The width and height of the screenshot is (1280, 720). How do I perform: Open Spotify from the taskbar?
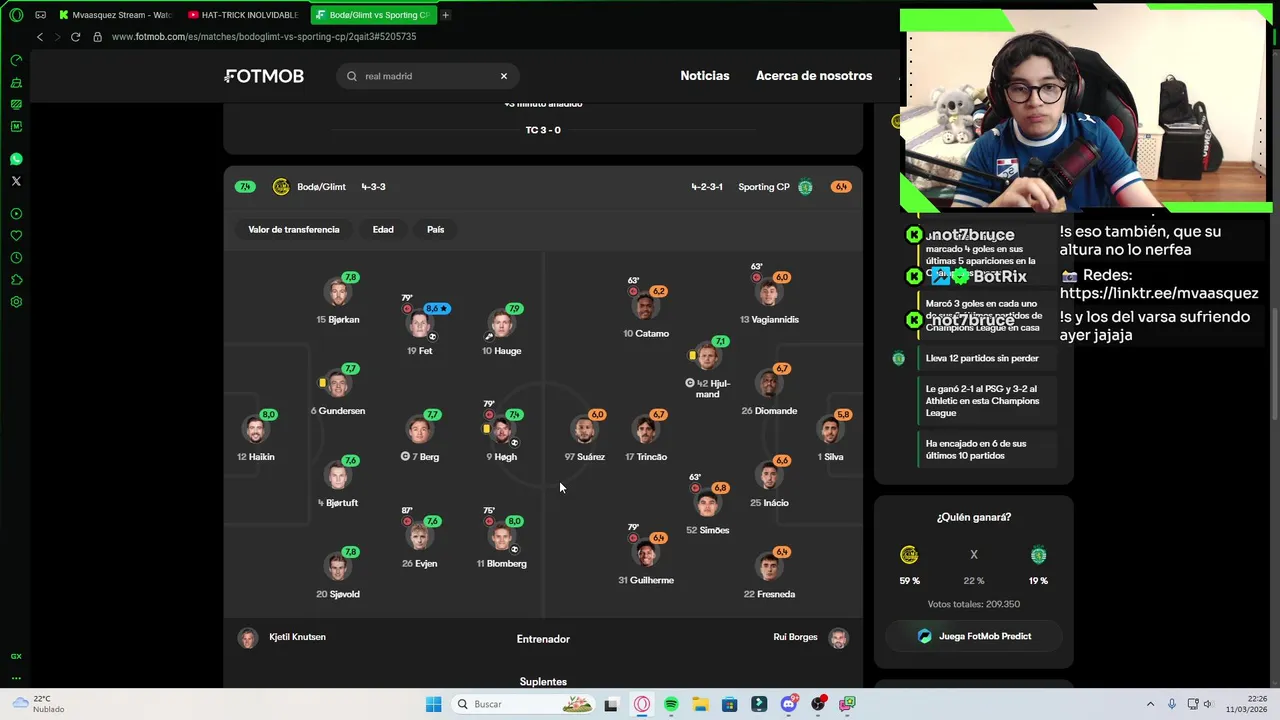coord(671,704)
